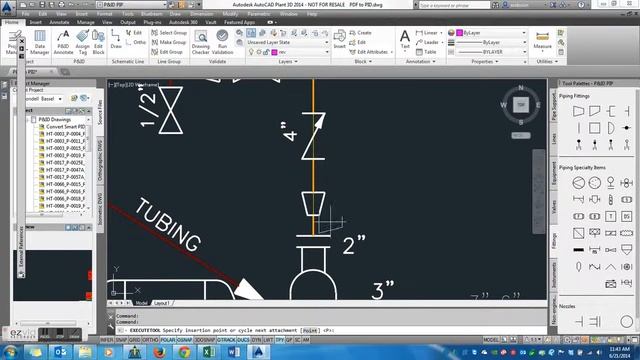Open the Drawing Checker
640x360 pixels.
click(x=200, y=42)
